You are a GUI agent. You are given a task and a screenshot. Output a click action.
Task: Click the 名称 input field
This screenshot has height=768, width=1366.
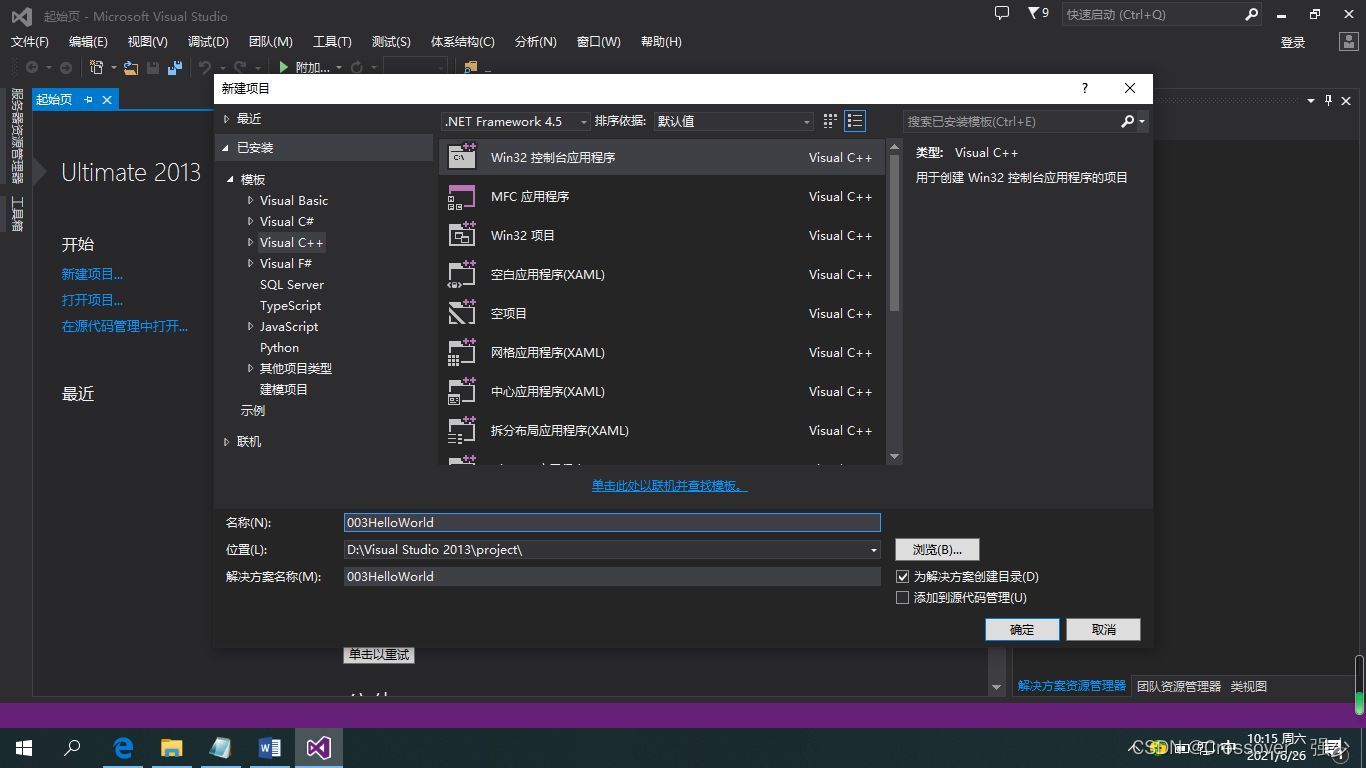(x=612, y=522)
